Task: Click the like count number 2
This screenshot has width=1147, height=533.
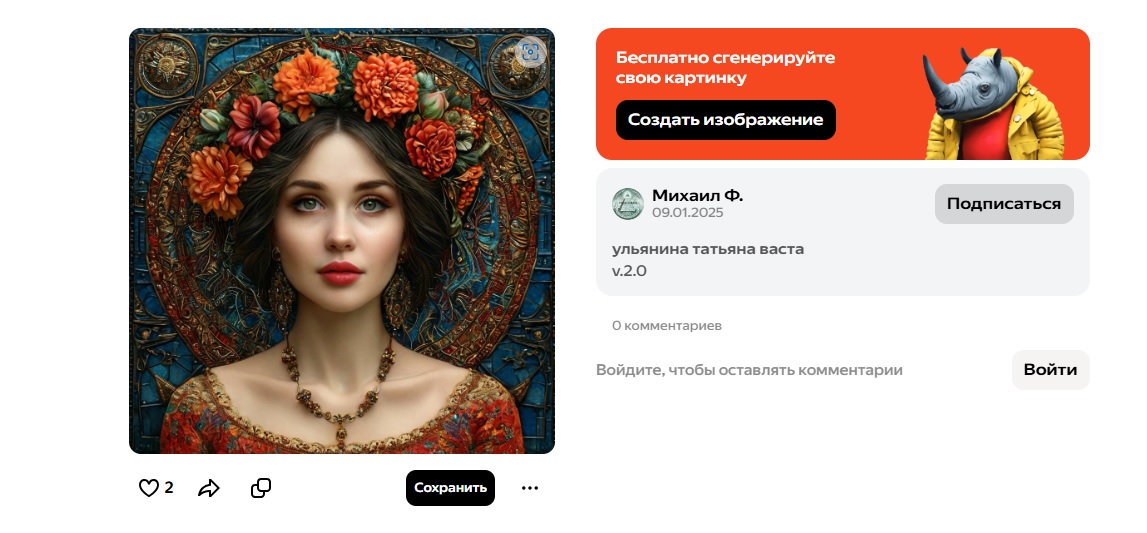Action: click(x=169, y=488)
